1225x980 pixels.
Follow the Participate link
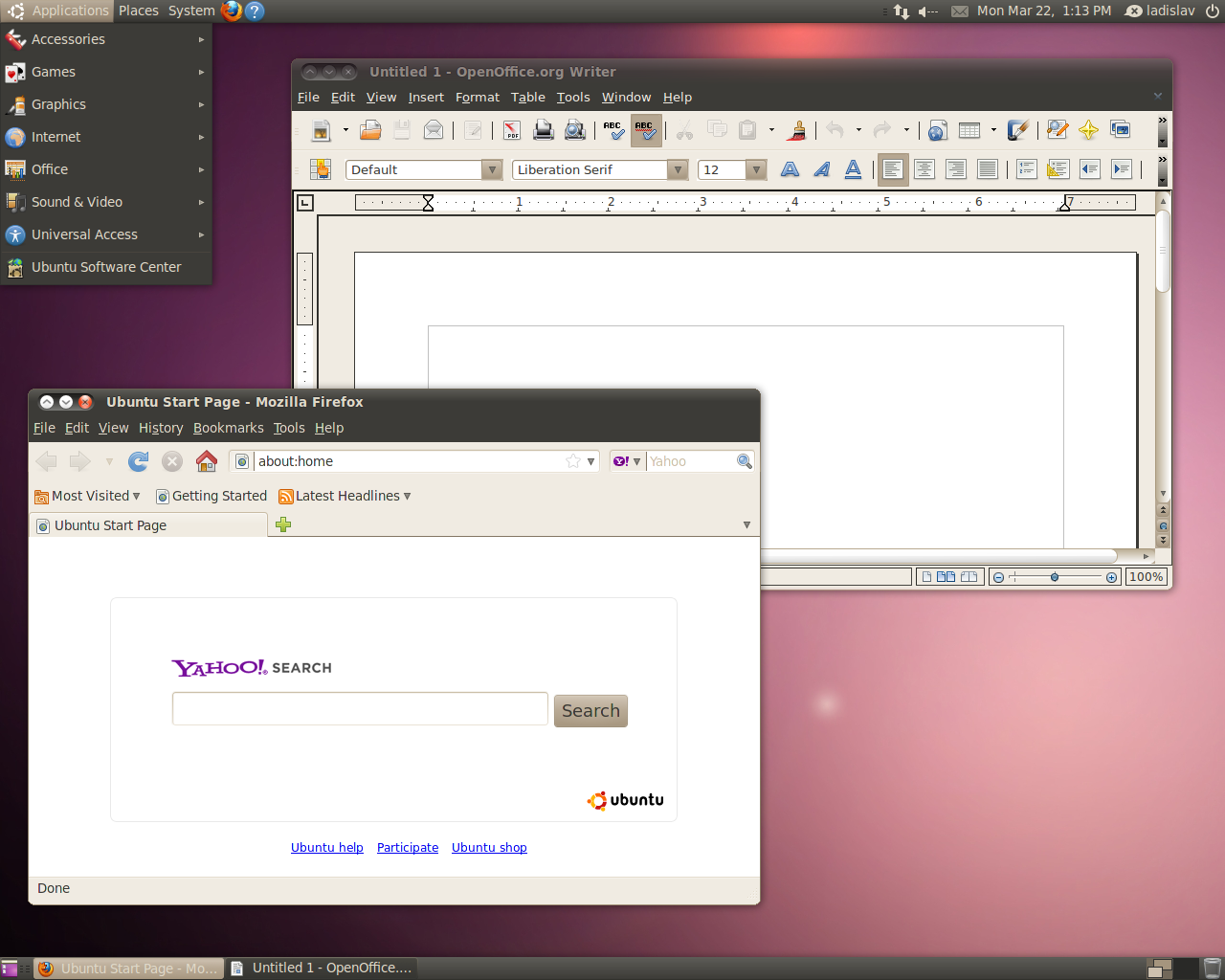tap(408, 848)
